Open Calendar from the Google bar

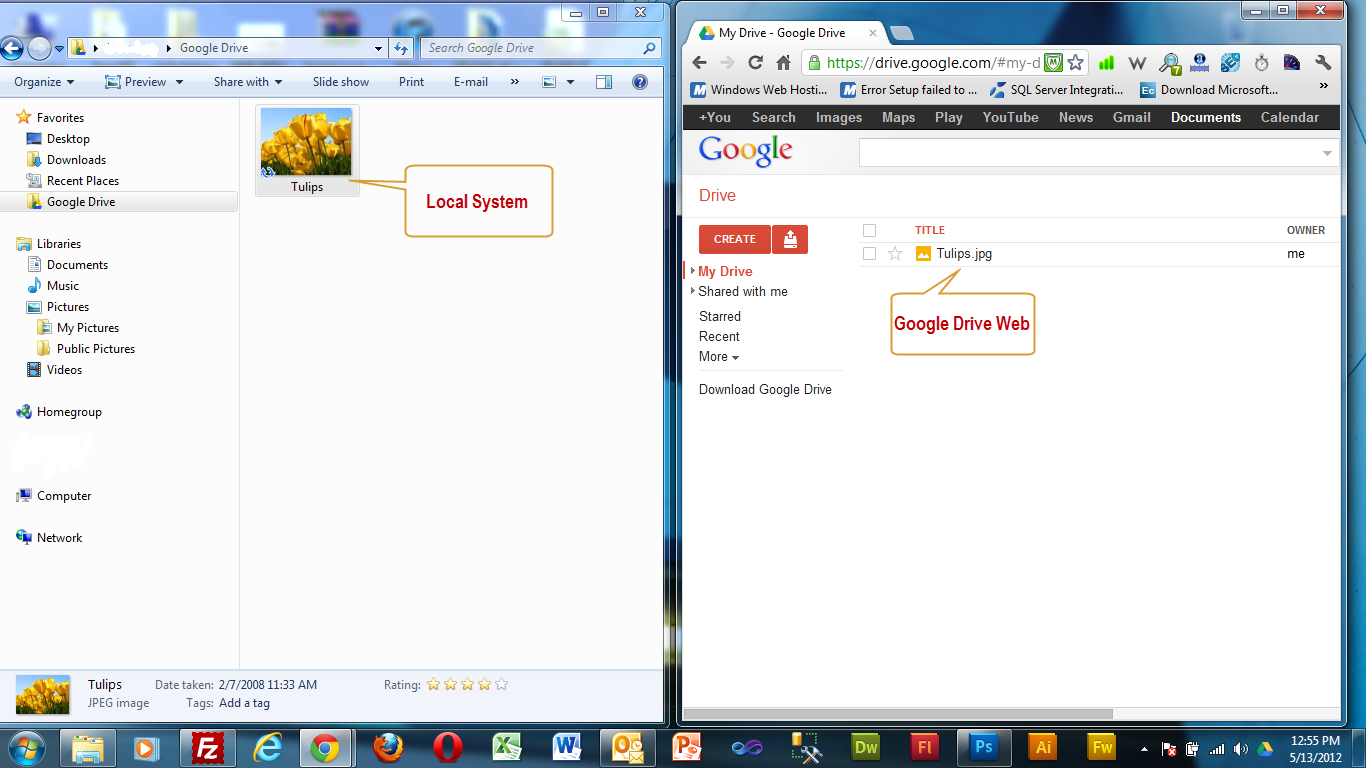(x=1289, y=117)
